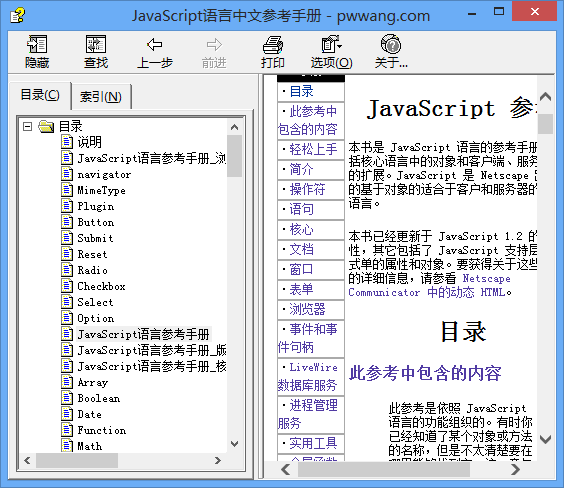Open the Function topic

pyautogui.click(x=102, y=430)
